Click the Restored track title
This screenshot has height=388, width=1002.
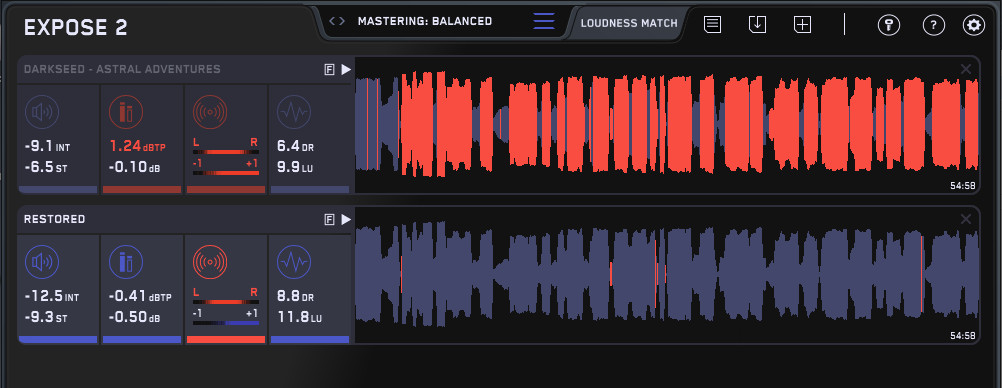(x=54, y=219)
